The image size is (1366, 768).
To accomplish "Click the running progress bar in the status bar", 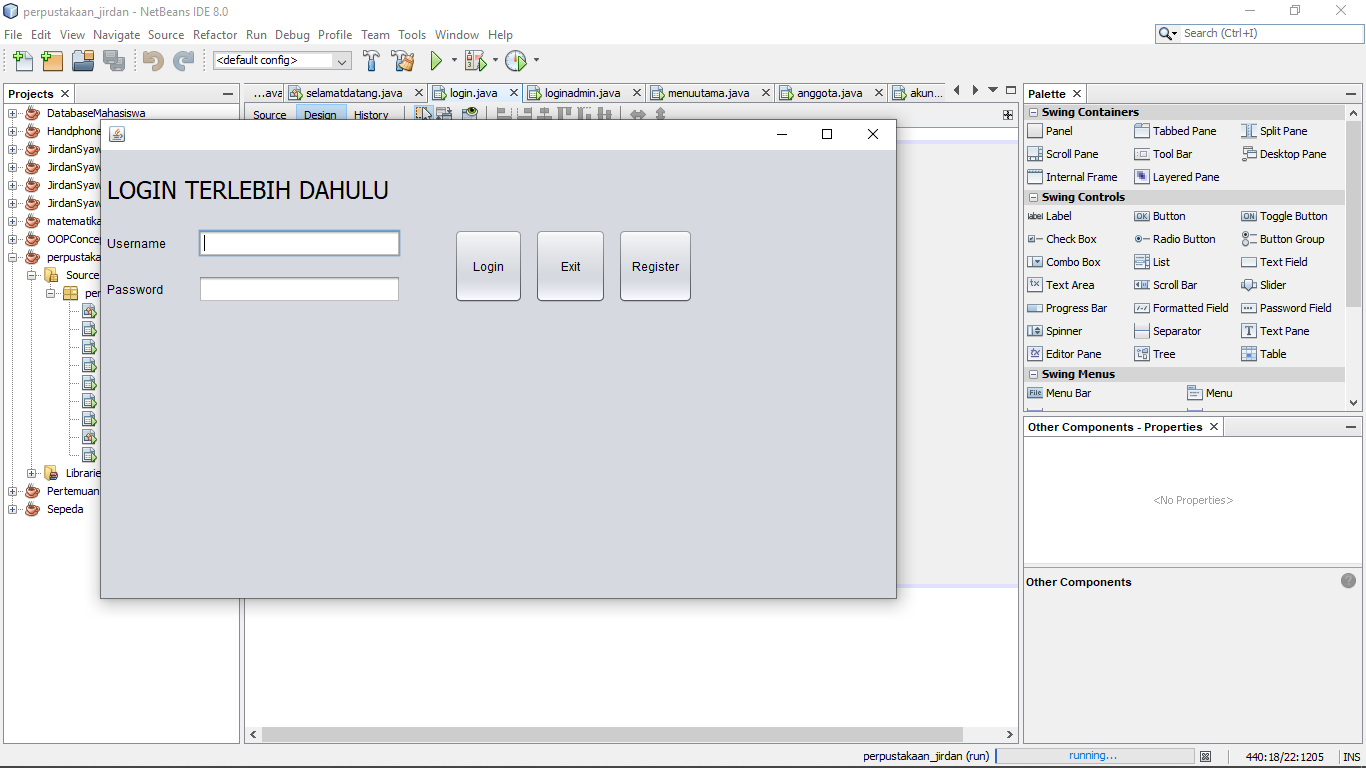I will coord(1094,756).
